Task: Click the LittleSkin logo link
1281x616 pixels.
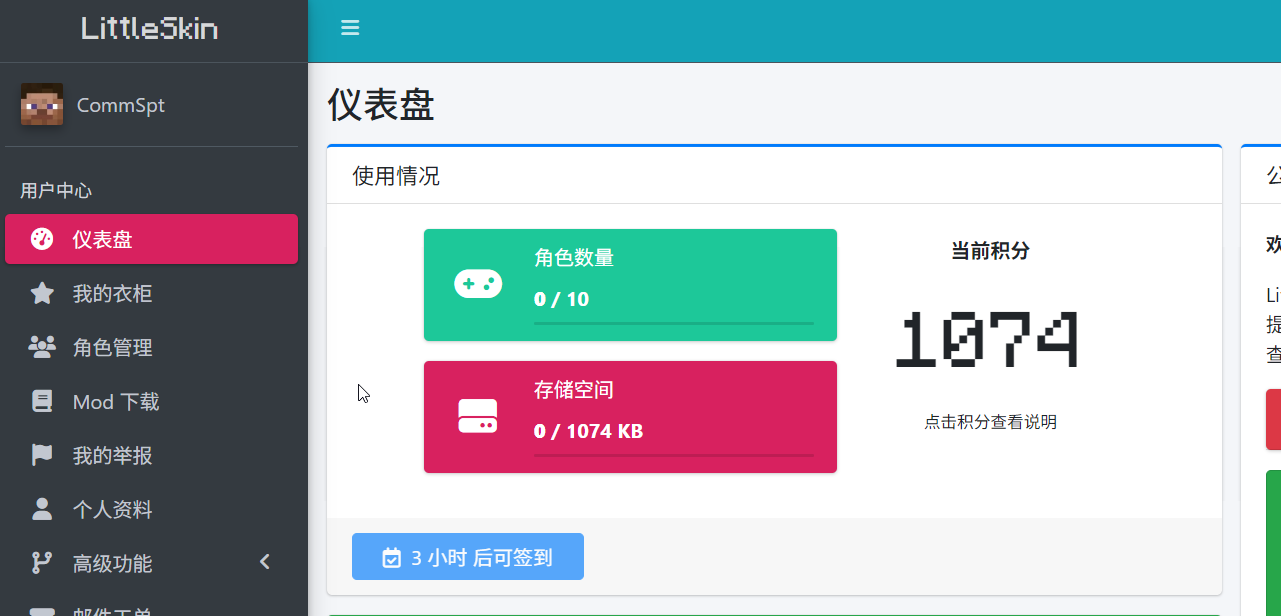Action: tap(150, 29)
